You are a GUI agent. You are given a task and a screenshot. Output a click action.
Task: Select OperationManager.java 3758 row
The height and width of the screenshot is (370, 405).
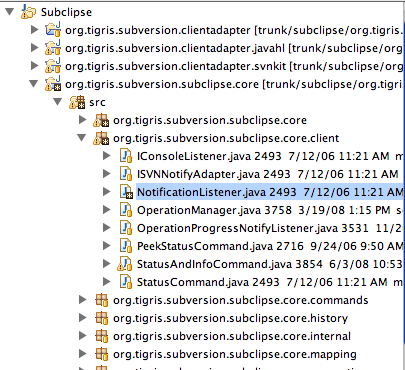[269, 210]
